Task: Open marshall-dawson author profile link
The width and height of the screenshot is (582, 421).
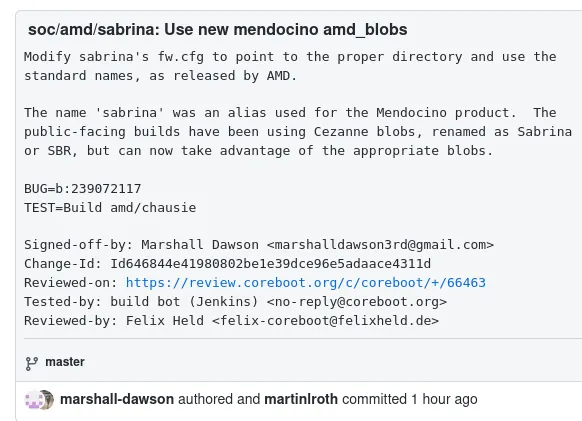Action: click(117, 399)
